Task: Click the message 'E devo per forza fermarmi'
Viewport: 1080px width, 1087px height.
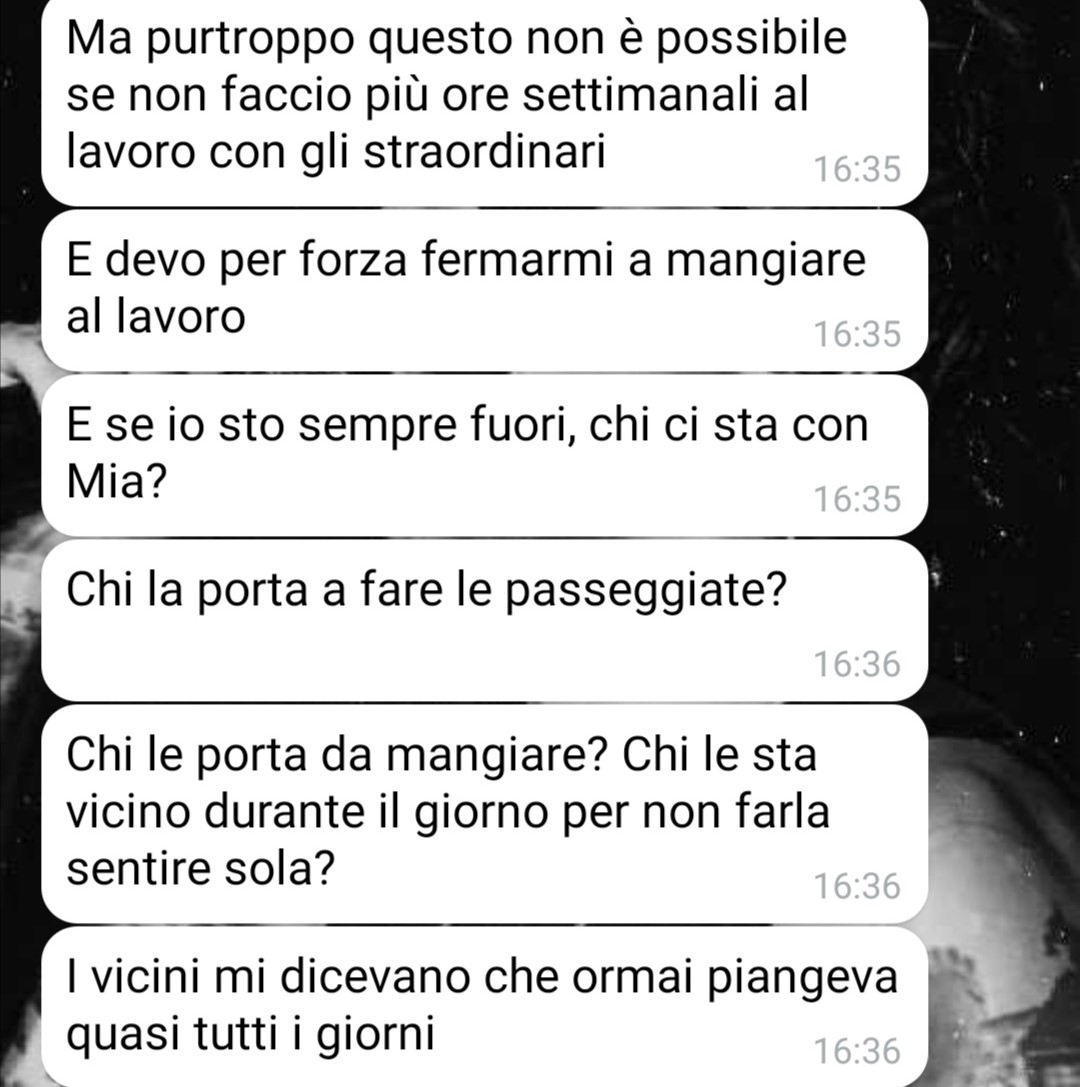Action: coord(484,290)
